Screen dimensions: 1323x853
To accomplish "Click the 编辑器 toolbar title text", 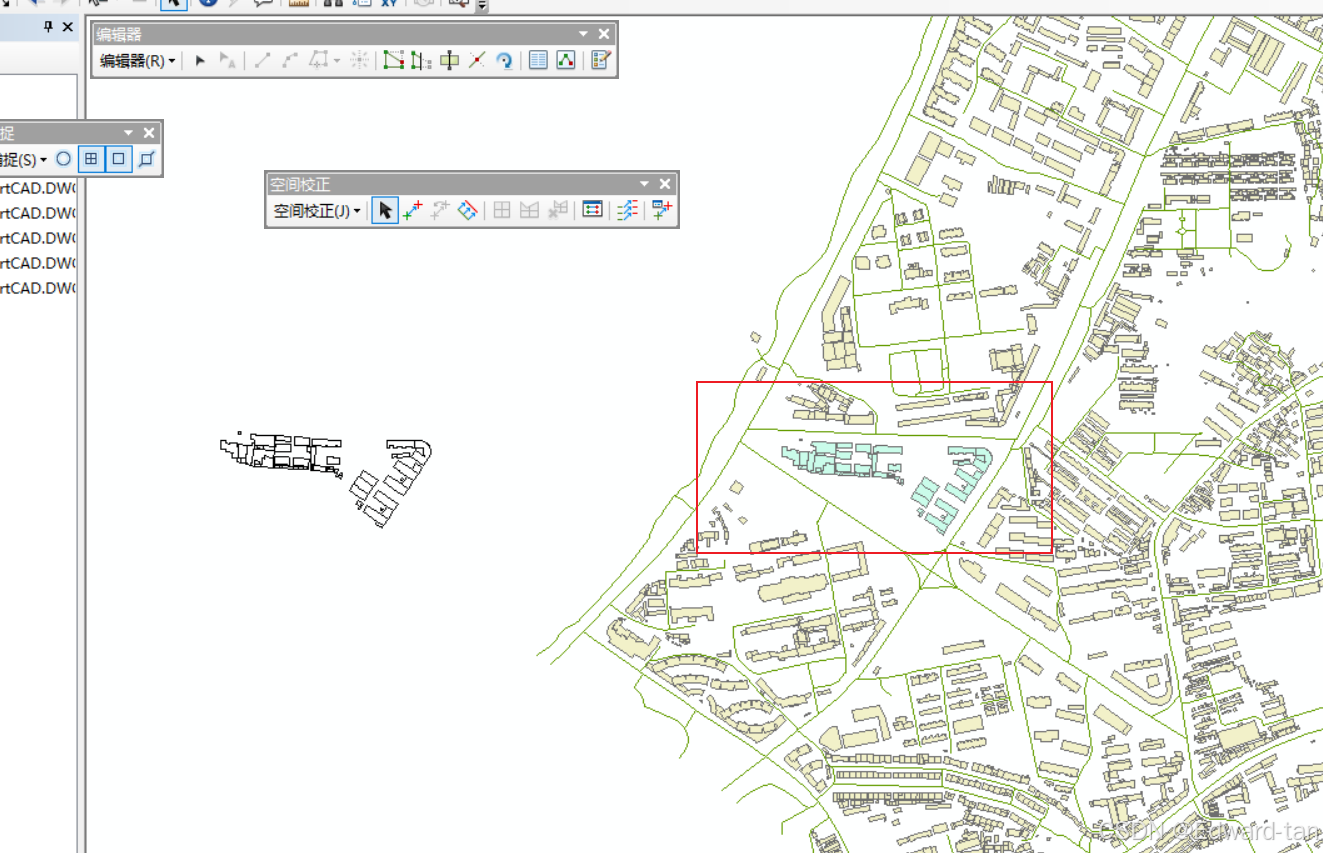I will click(x=119, y=35).
